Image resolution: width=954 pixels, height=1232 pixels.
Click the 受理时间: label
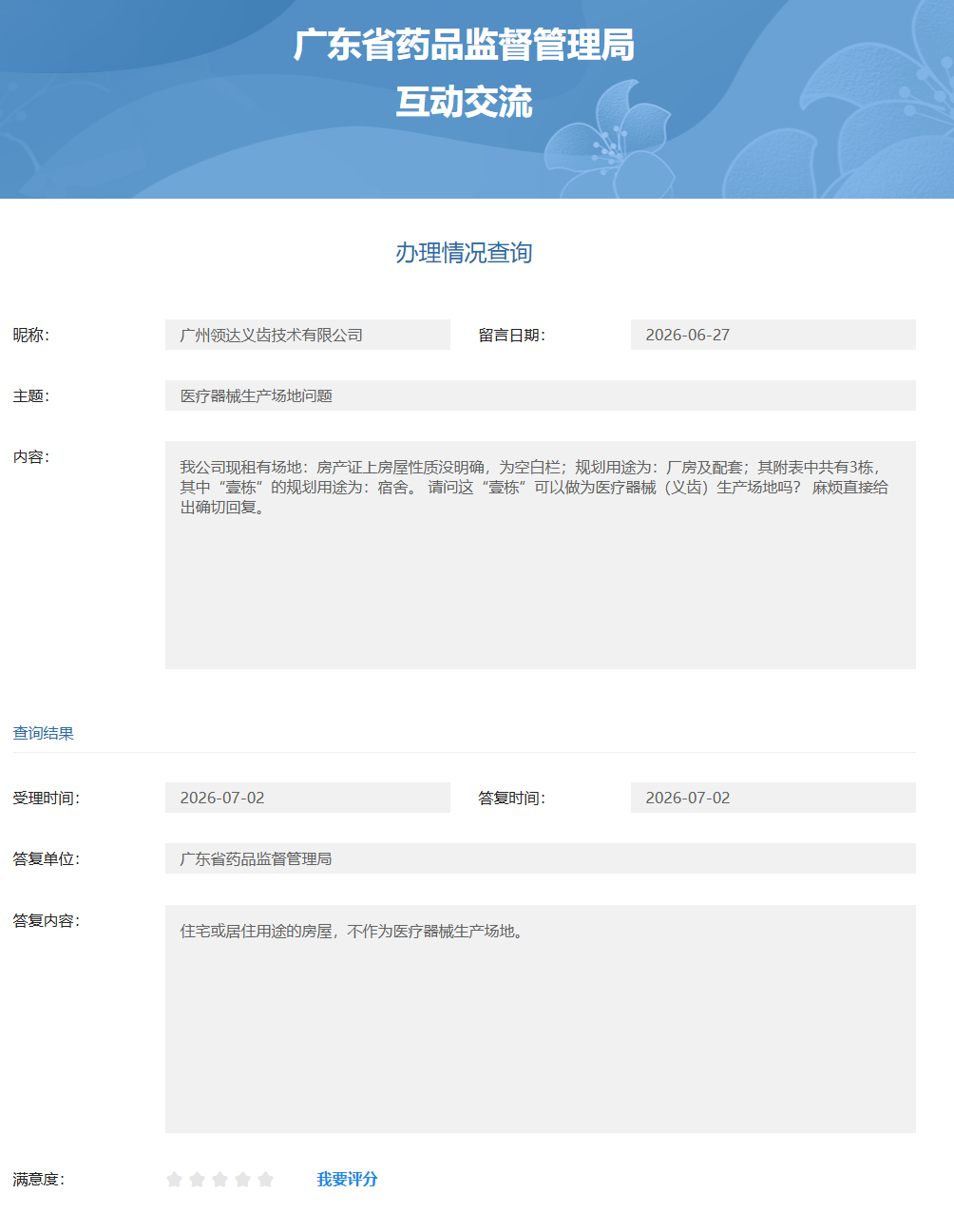(47, 798)
